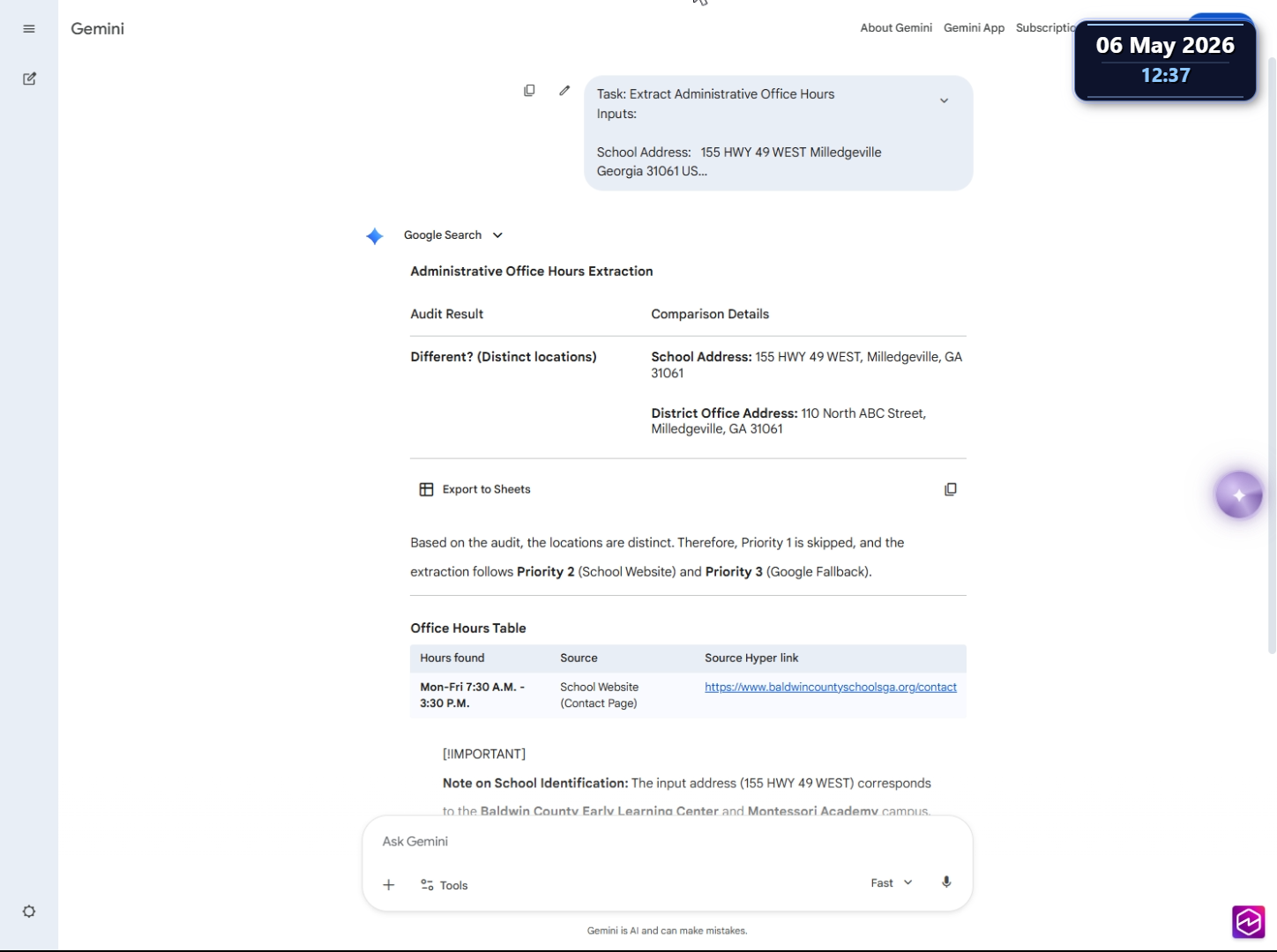Image resolution: width=1277 pixels, height=952 pixels.
Task: Open the Fast model selector dropdown
Action: (892, 883)
